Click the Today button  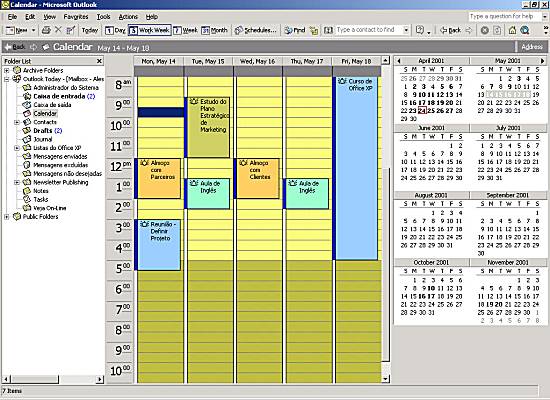[90, 31]
